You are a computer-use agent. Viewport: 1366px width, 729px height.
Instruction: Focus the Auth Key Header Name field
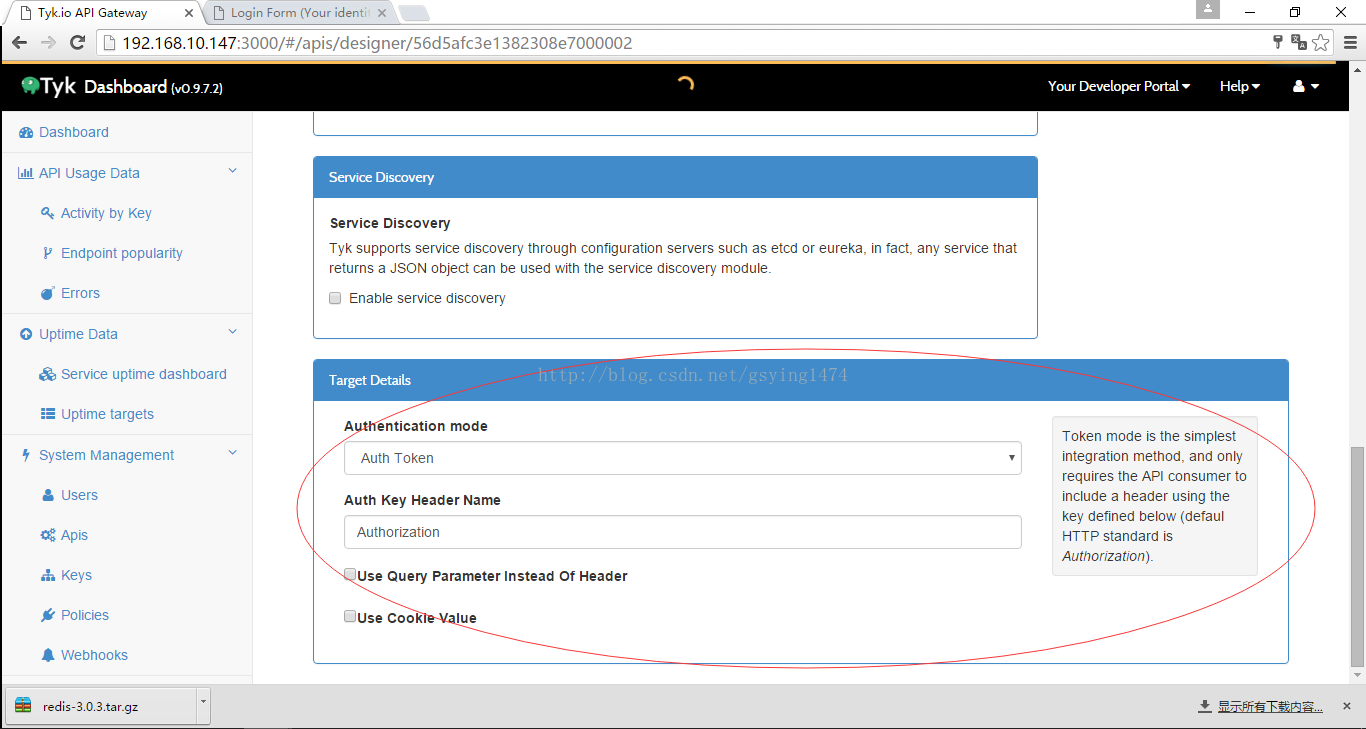pyautogui.click(x=683, y=532)
